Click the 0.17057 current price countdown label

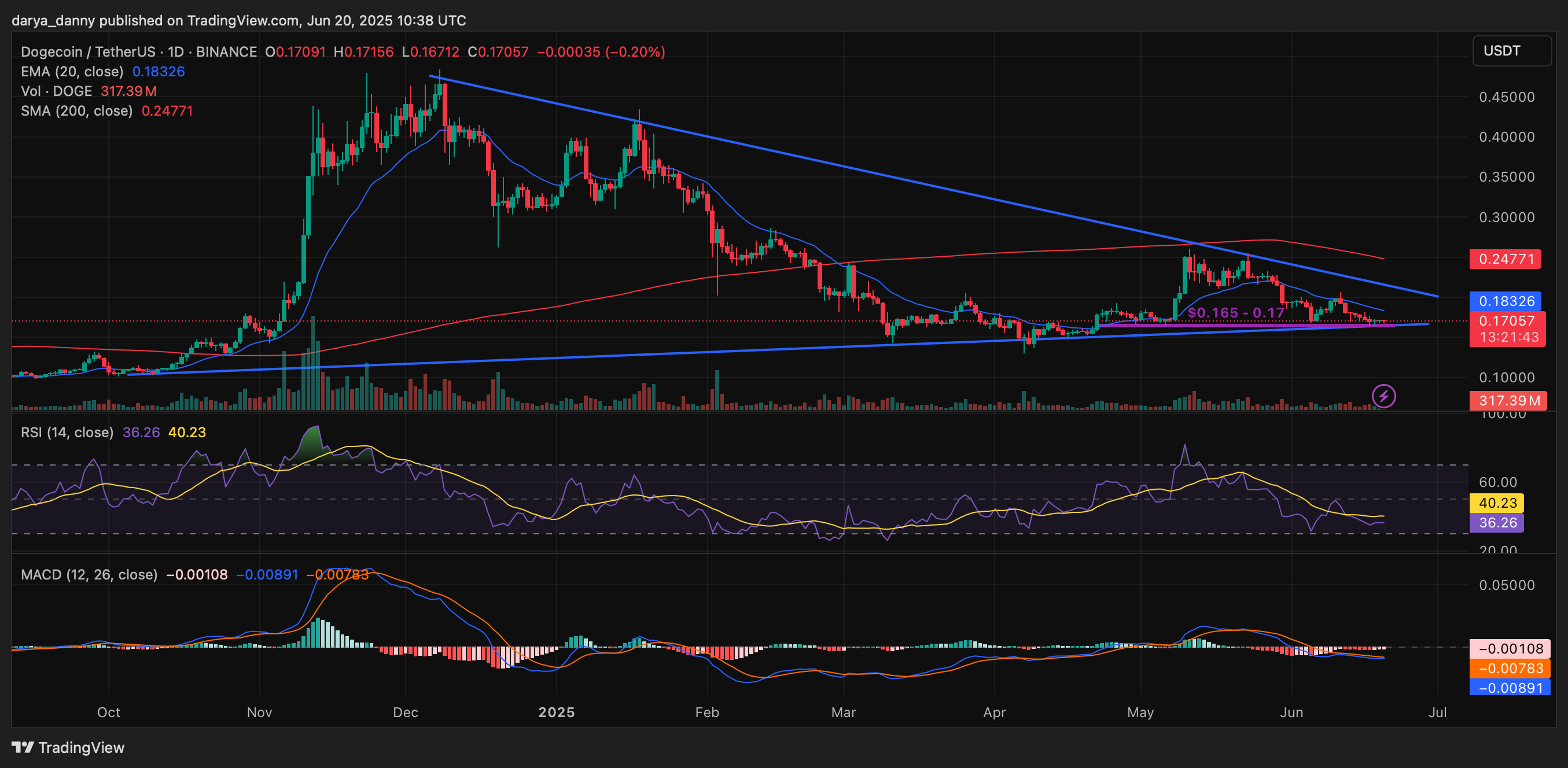click(x=1507, y=328)
